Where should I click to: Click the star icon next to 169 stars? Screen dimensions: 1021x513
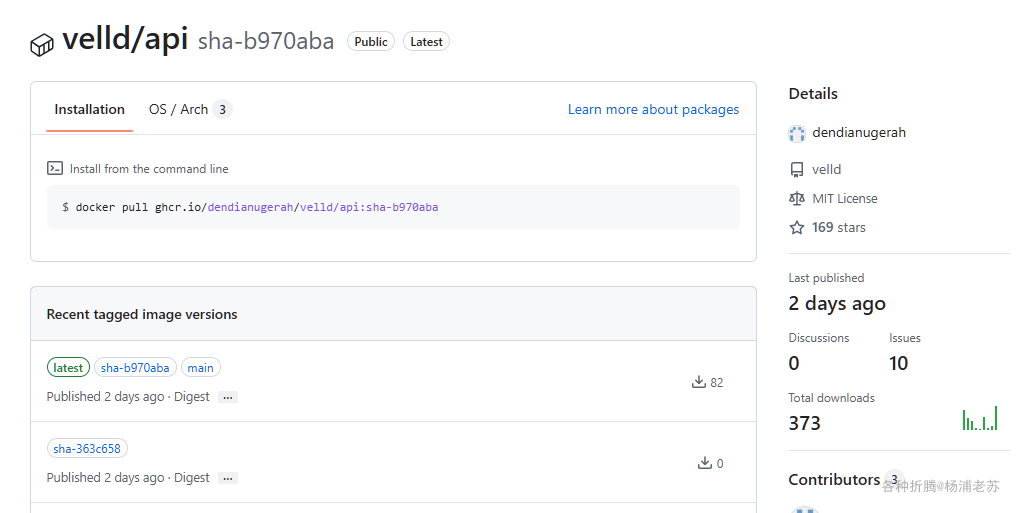797,228
